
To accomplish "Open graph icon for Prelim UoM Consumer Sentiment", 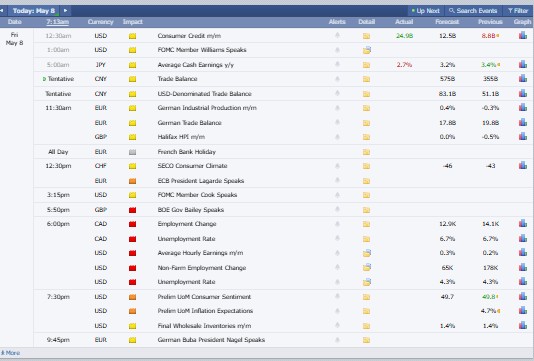I will click(523, 296).
